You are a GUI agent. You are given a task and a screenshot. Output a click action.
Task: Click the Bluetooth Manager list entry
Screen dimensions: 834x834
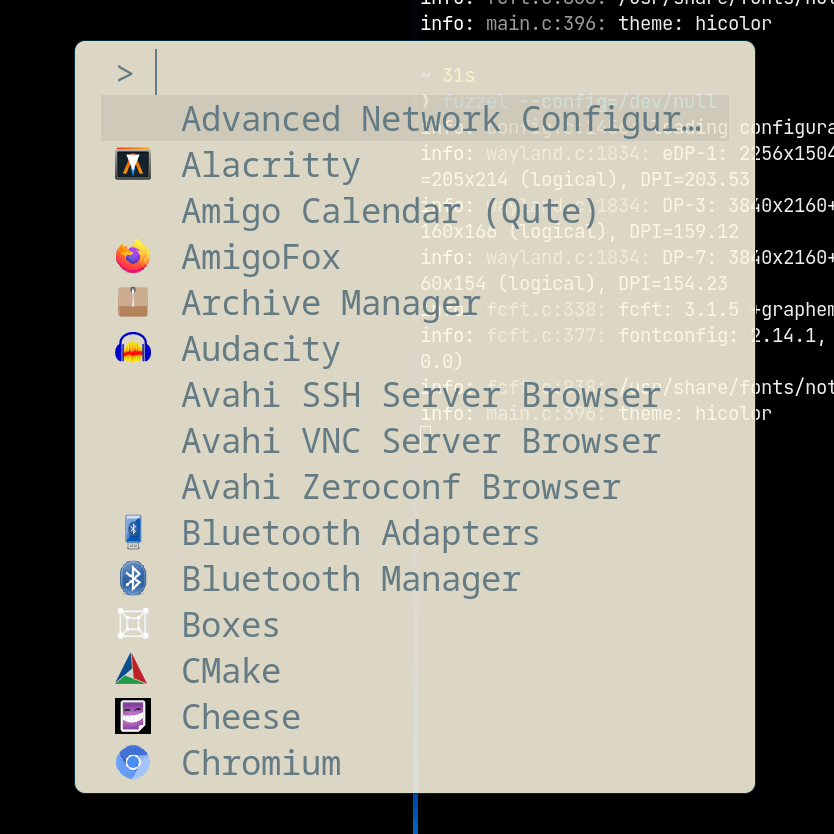350,578
